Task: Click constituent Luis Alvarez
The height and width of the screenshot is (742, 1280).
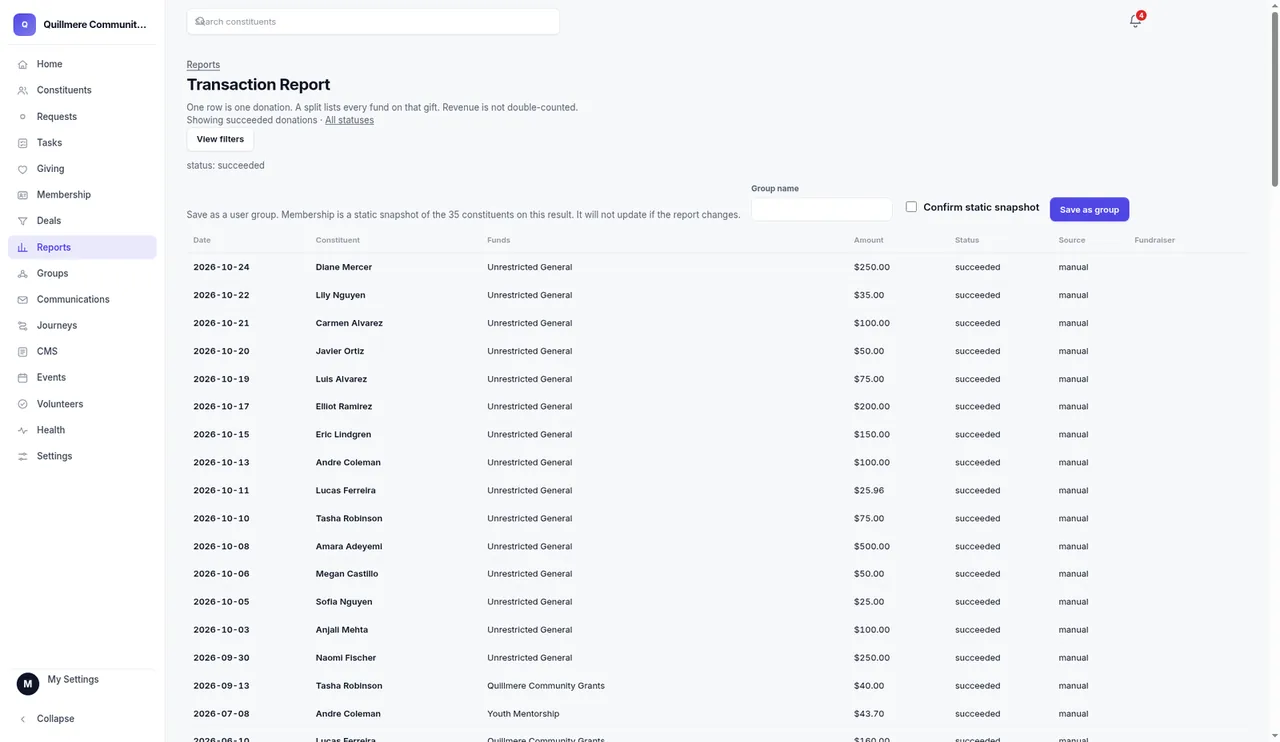Action: 341,379
